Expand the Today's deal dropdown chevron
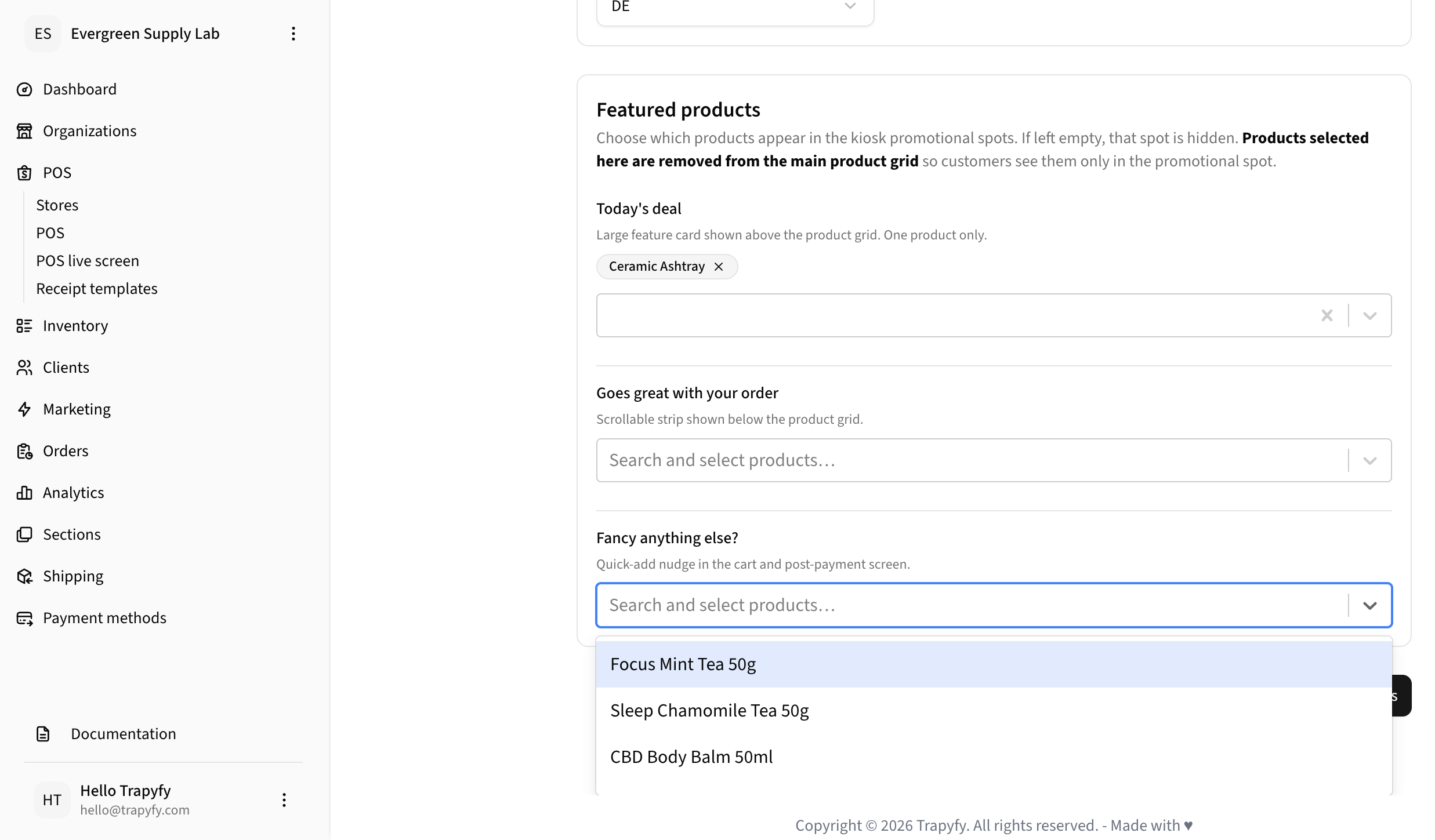Image resolution: width=1435 pixels, height=840 pixels. (1370, 315)
